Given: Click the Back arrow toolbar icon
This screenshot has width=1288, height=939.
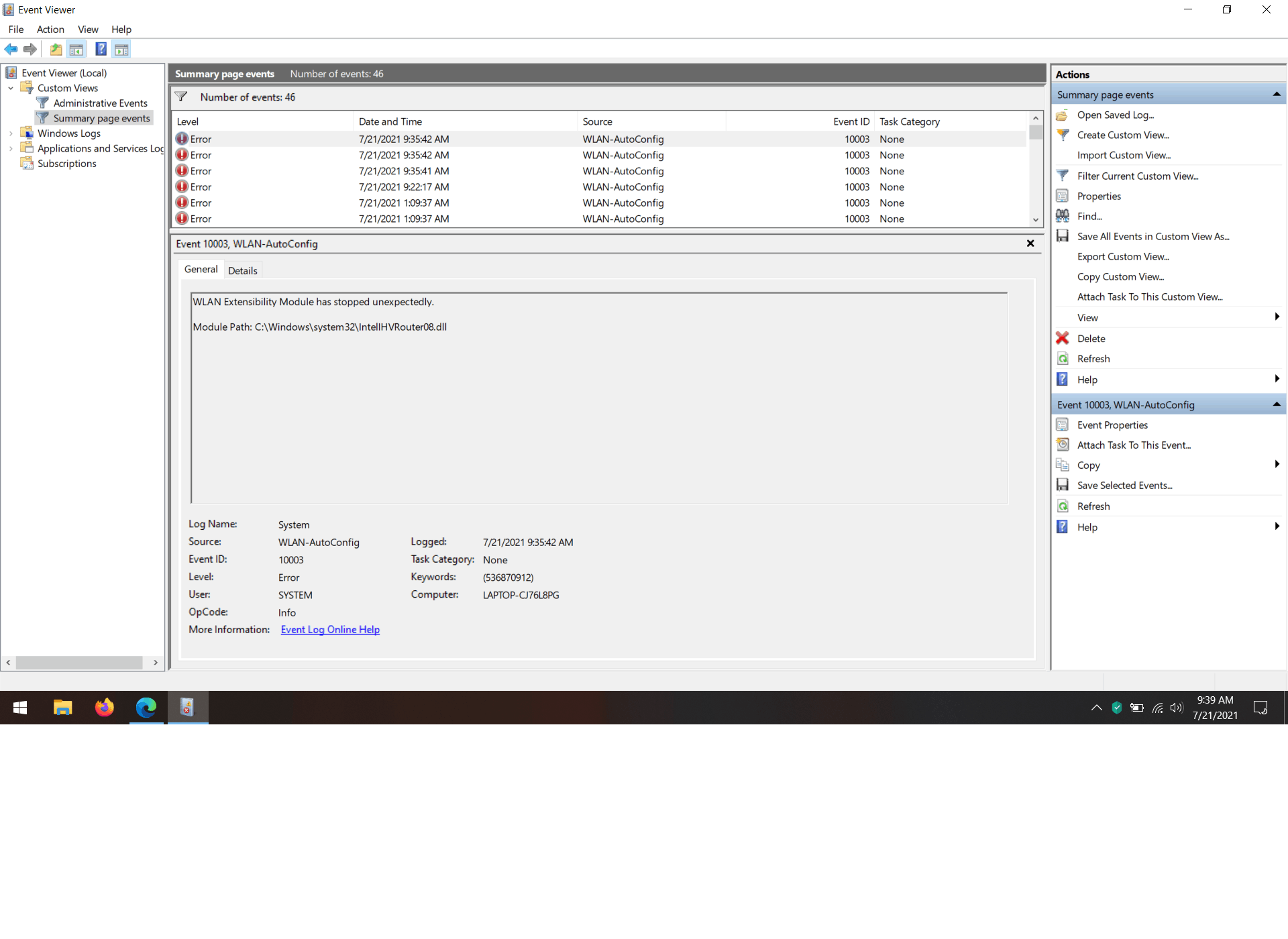Looking at the screenshot, I should (11, 49).
